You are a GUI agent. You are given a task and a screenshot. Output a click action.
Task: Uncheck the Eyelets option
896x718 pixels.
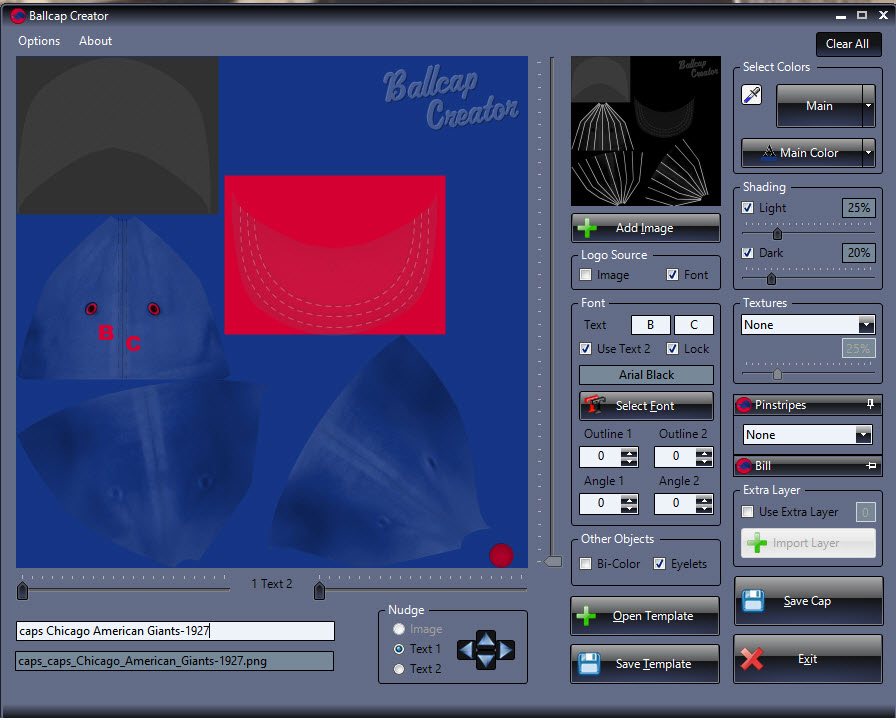(659, 564)
